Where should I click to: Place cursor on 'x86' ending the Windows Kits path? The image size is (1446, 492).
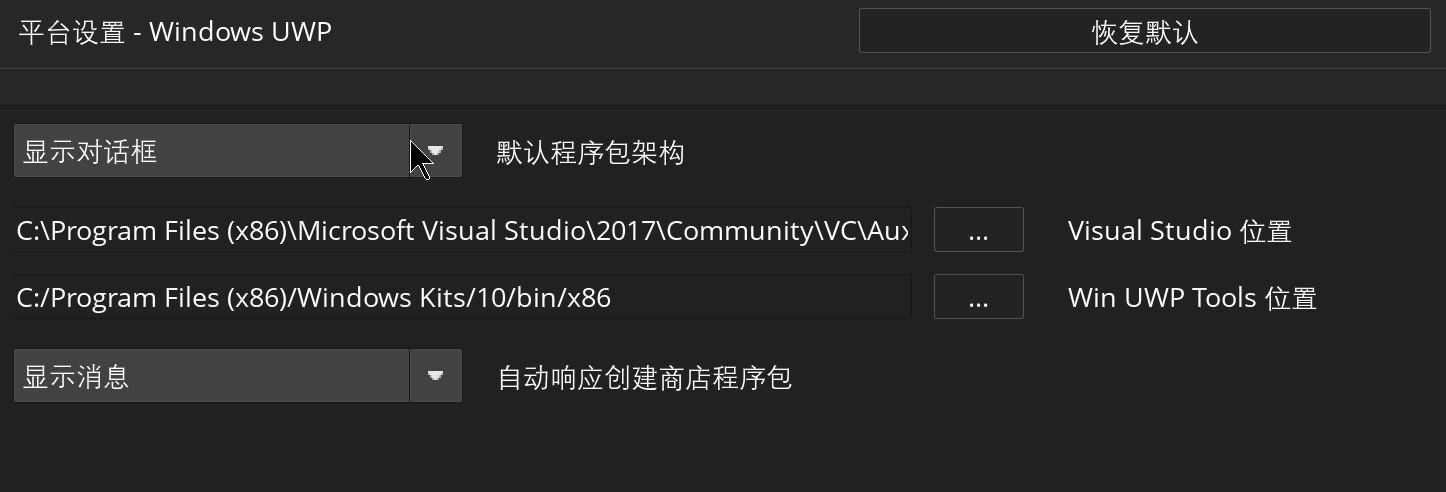click(x=589, y=298)
